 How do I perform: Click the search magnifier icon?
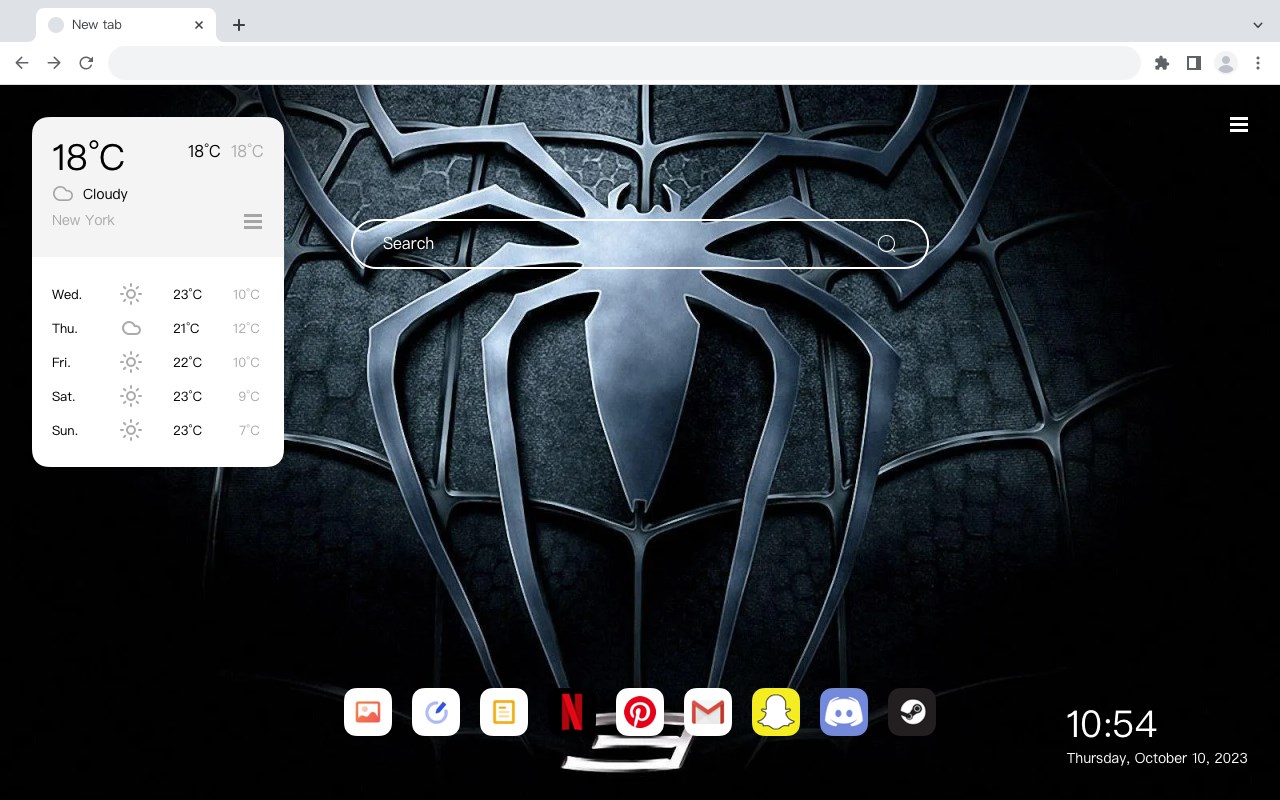click(x=886, y=243)
